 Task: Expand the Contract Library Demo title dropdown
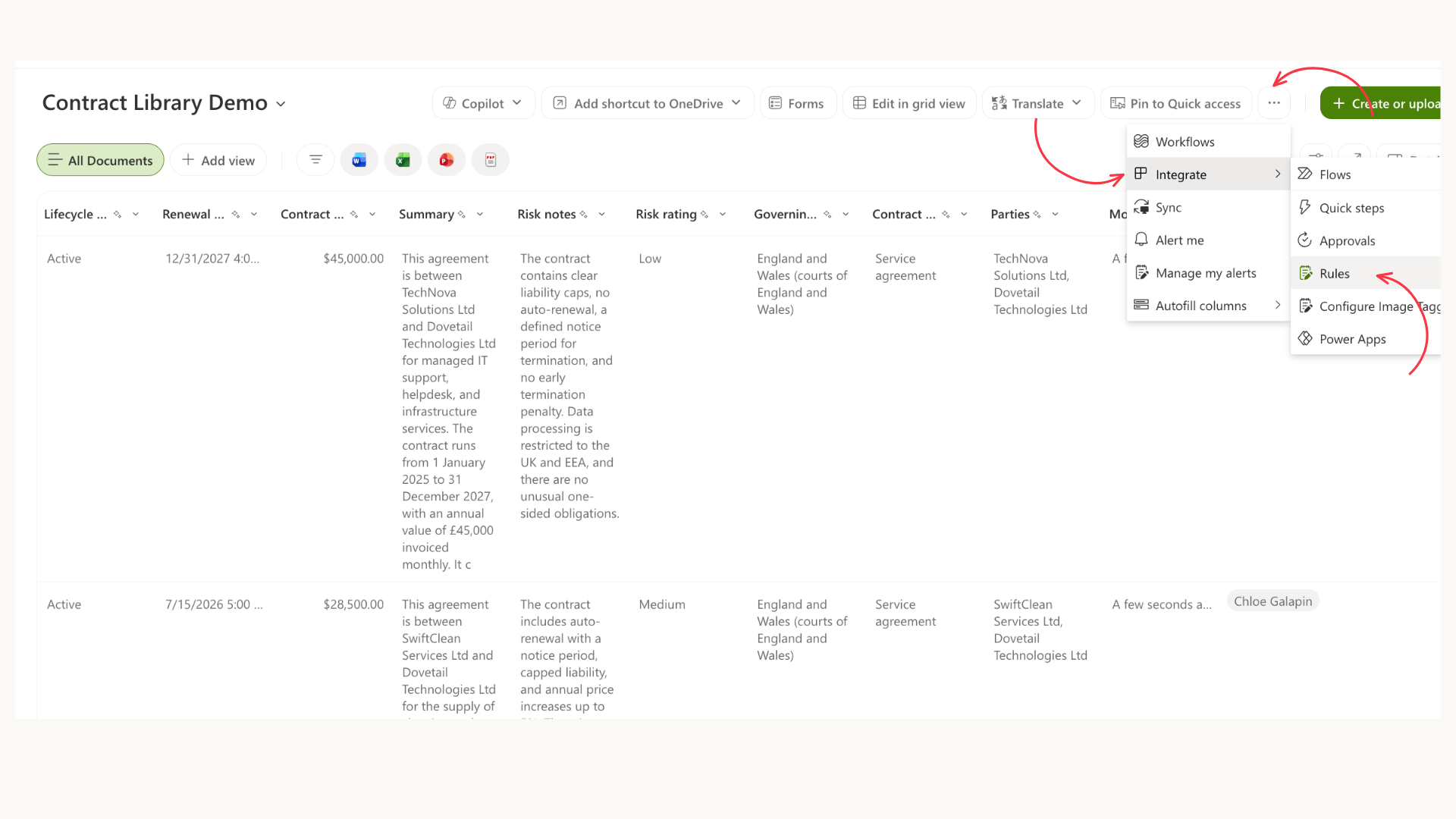point(281,104)
